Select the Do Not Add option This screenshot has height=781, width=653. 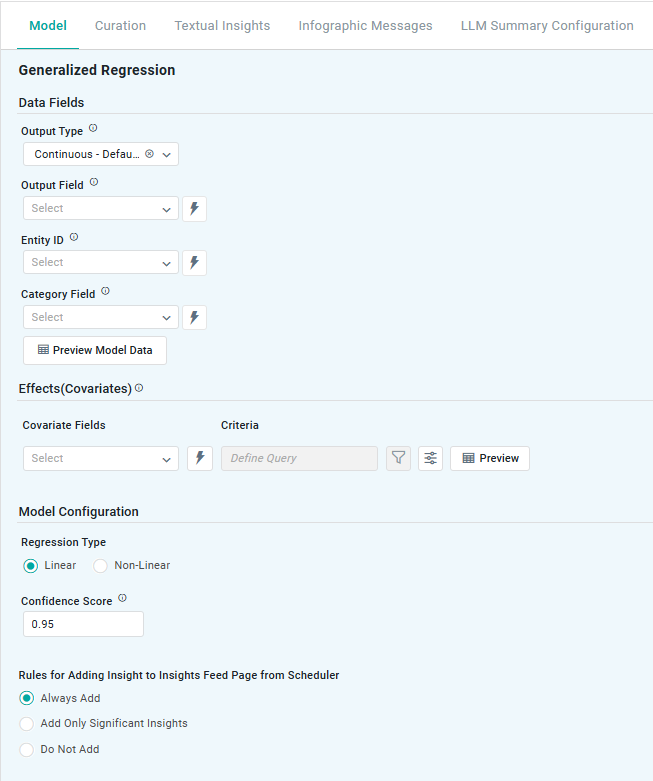(x=27, y=750)
